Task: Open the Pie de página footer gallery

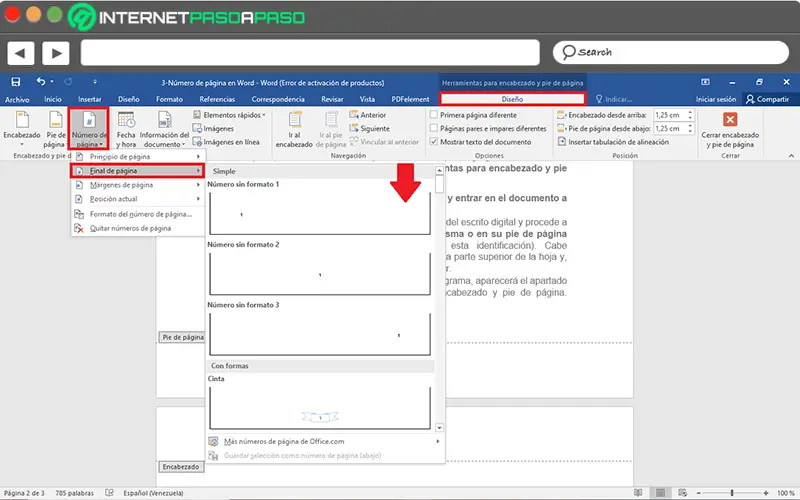Action: (56, 129)
